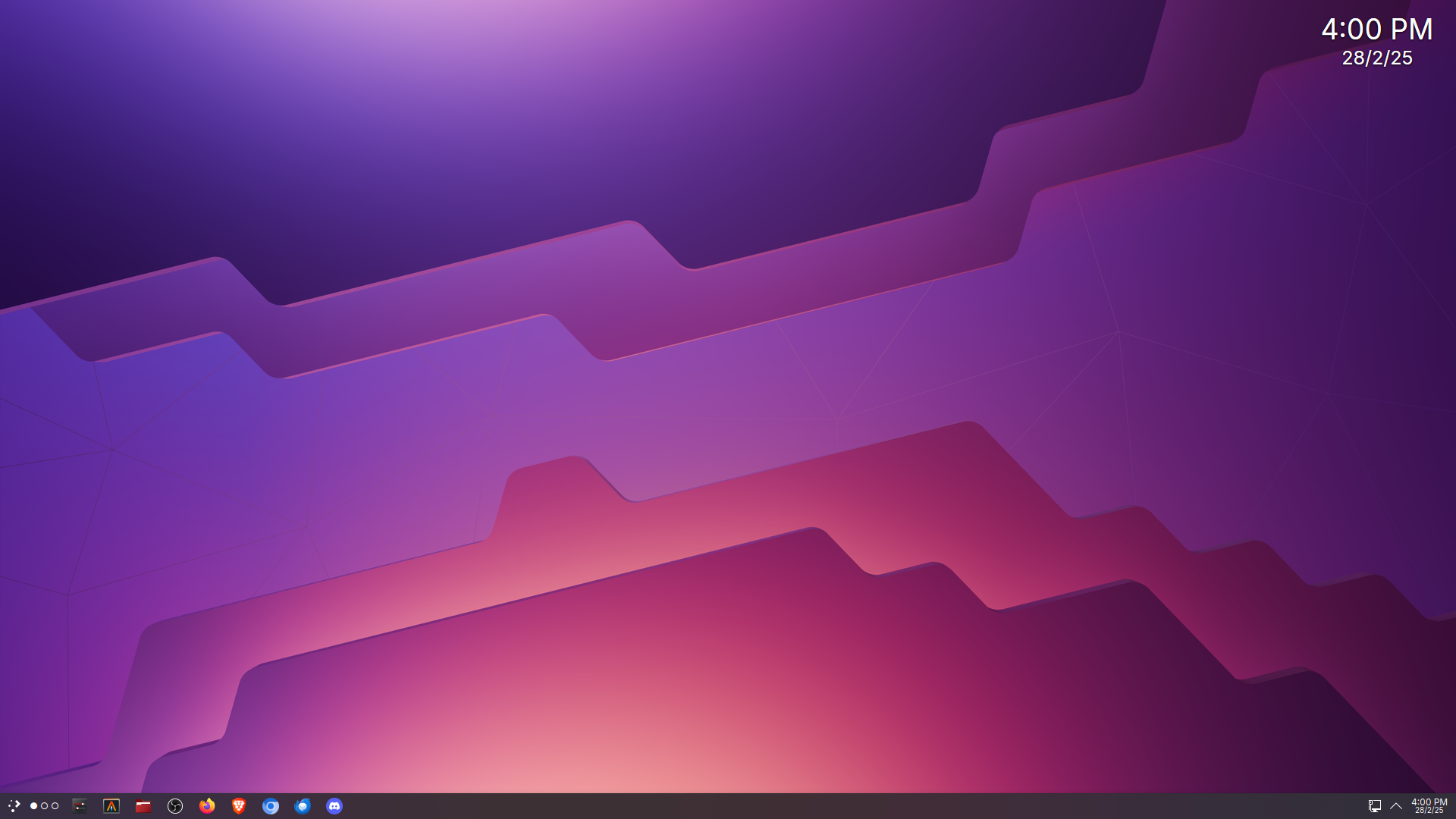
Task: Click the desktop clock widget showing 28/2/25
Action: tap(1377, 42)
